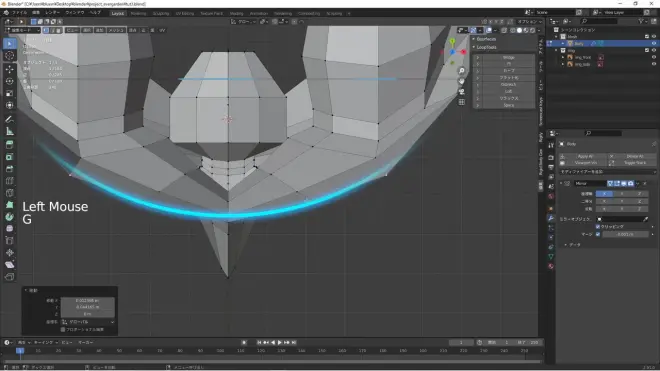
Task: Toggle the merge checkbox in Mirror modifier
Action: pyautogui.click(x=598, y=234)
